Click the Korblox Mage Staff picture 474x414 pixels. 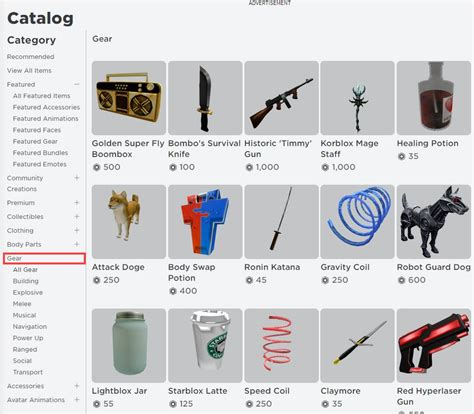[357, 98]
